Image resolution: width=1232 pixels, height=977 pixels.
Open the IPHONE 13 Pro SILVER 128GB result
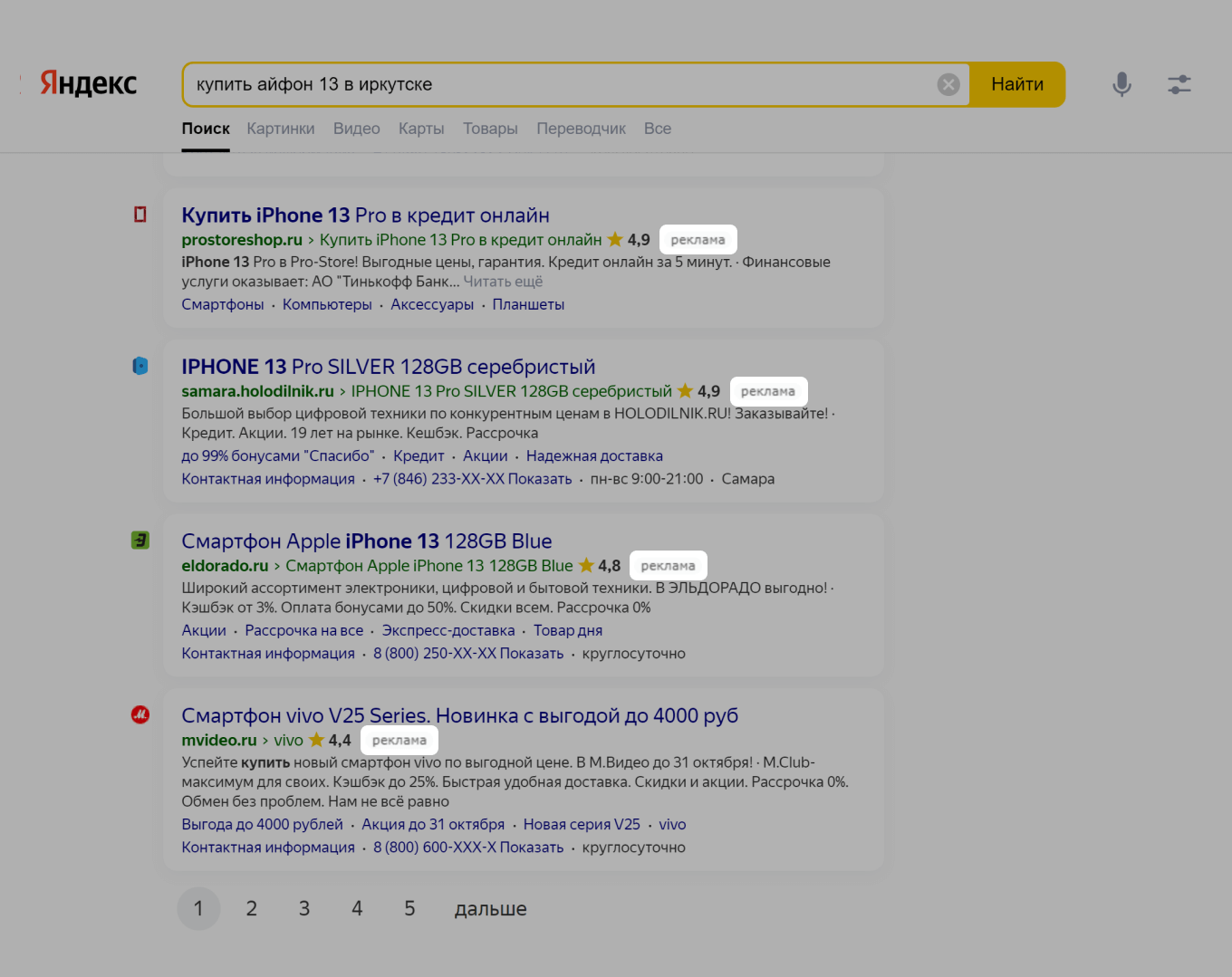coord(388,367)
